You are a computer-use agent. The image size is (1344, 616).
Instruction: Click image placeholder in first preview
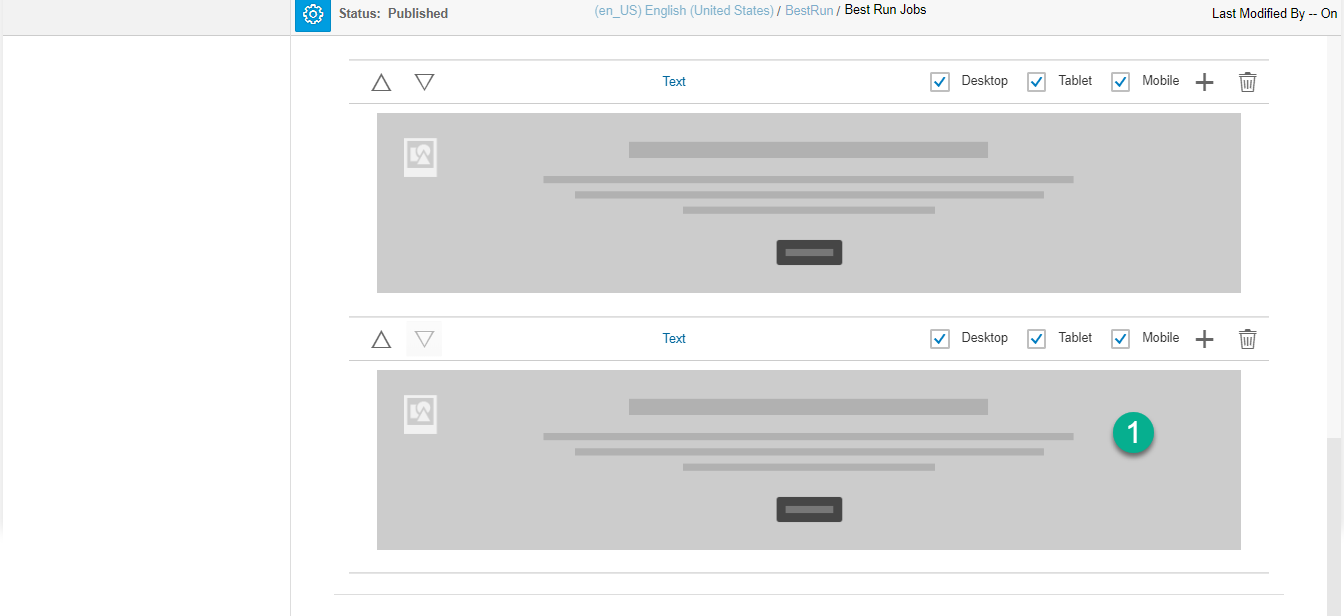tap(420, 157)
